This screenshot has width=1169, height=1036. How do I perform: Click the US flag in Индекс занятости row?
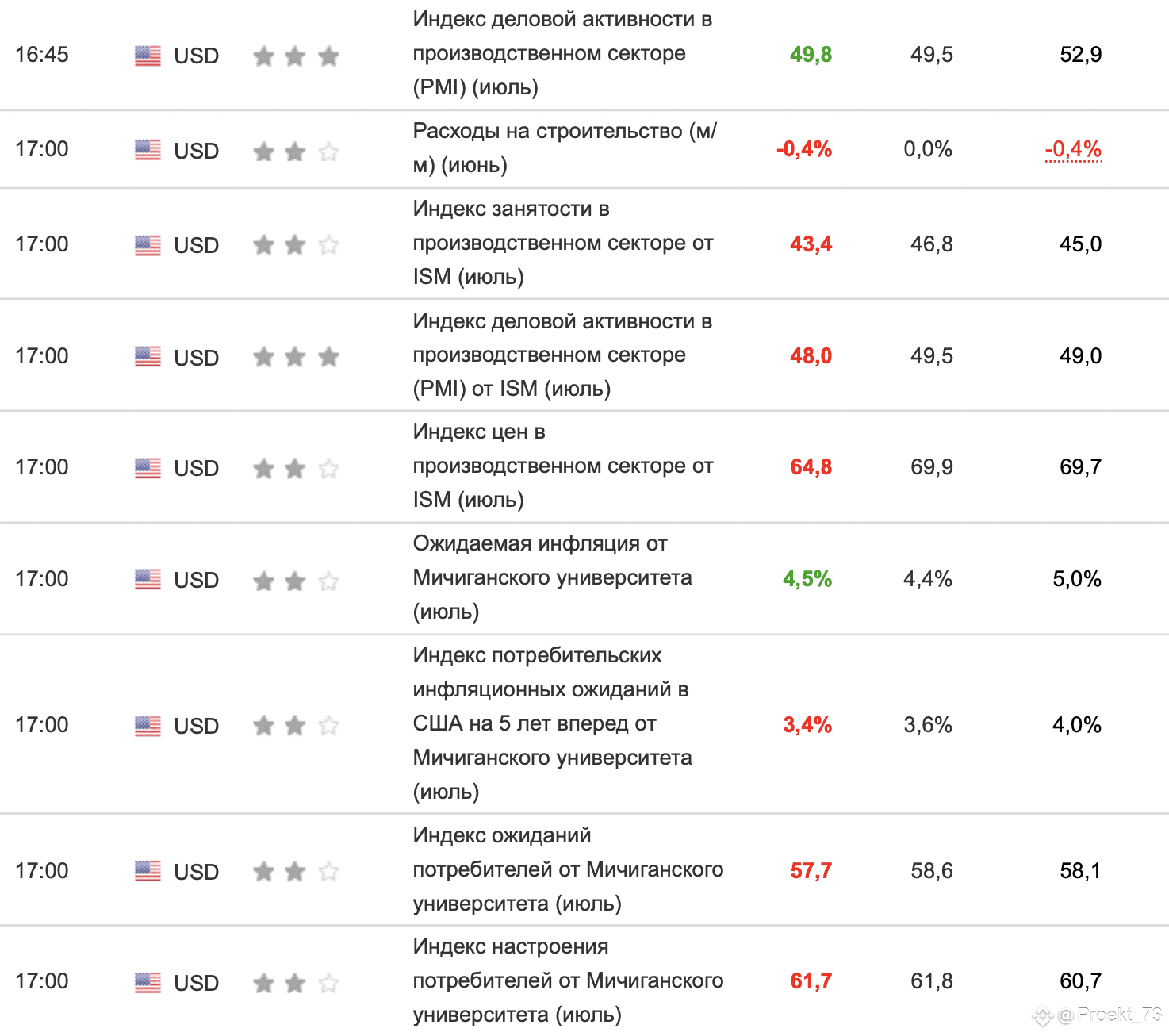click(x=148, y=245)
